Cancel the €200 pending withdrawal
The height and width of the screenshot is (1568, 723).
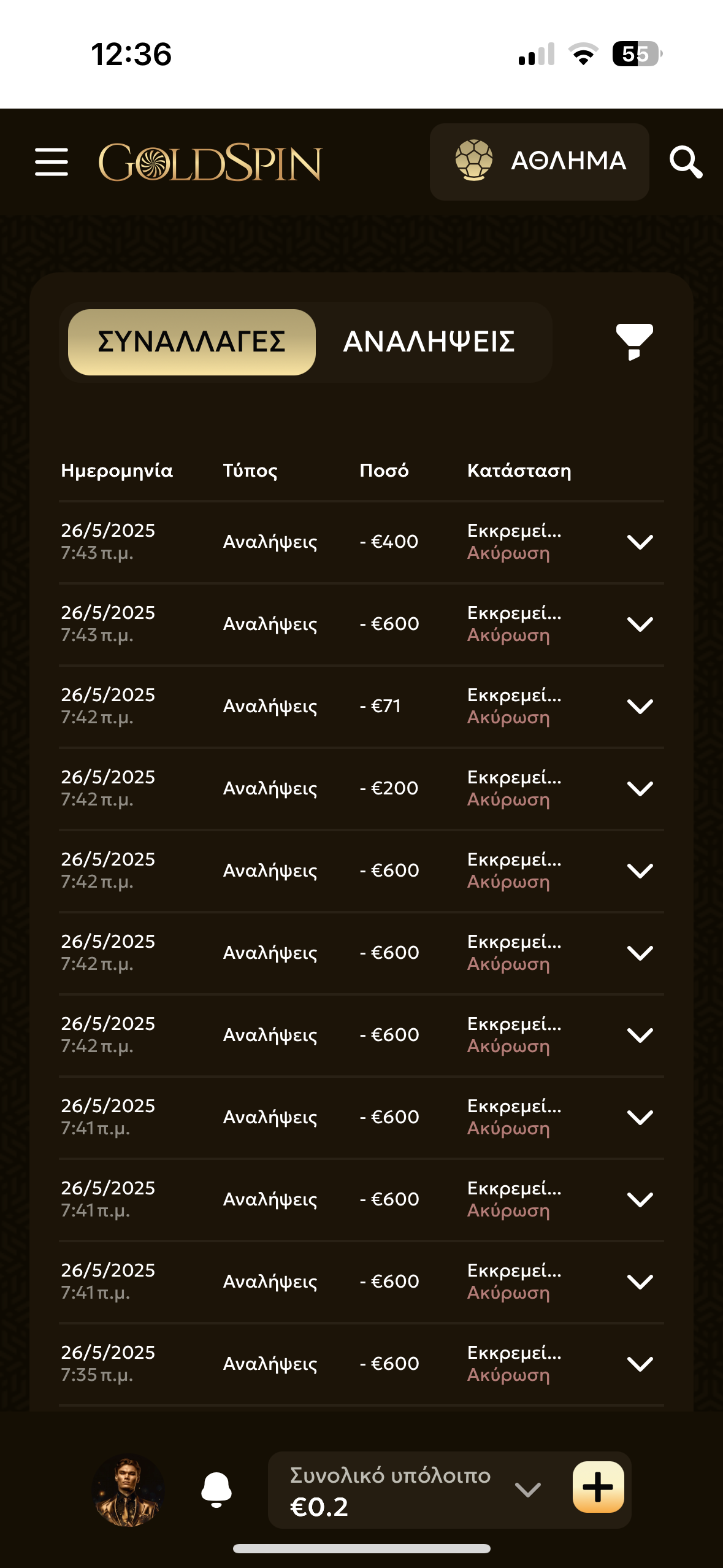tap(508, 800)
